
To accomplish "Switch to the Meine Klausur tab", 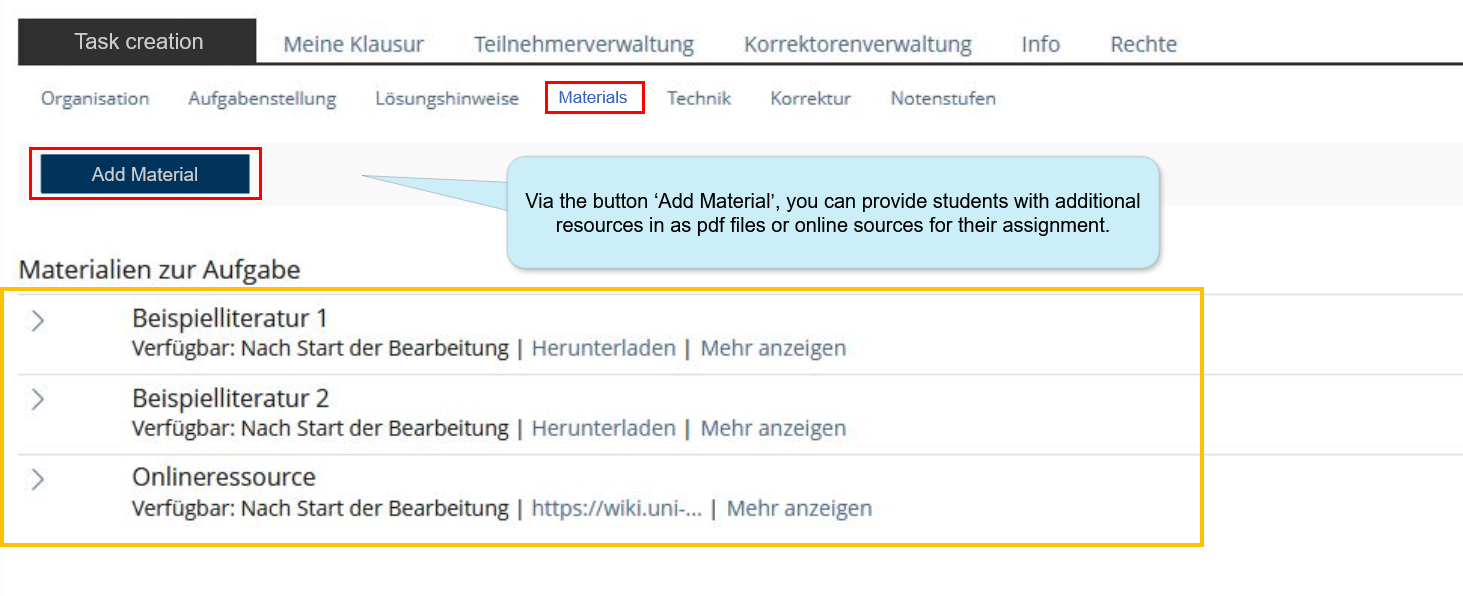I will [x=354, y=43].
